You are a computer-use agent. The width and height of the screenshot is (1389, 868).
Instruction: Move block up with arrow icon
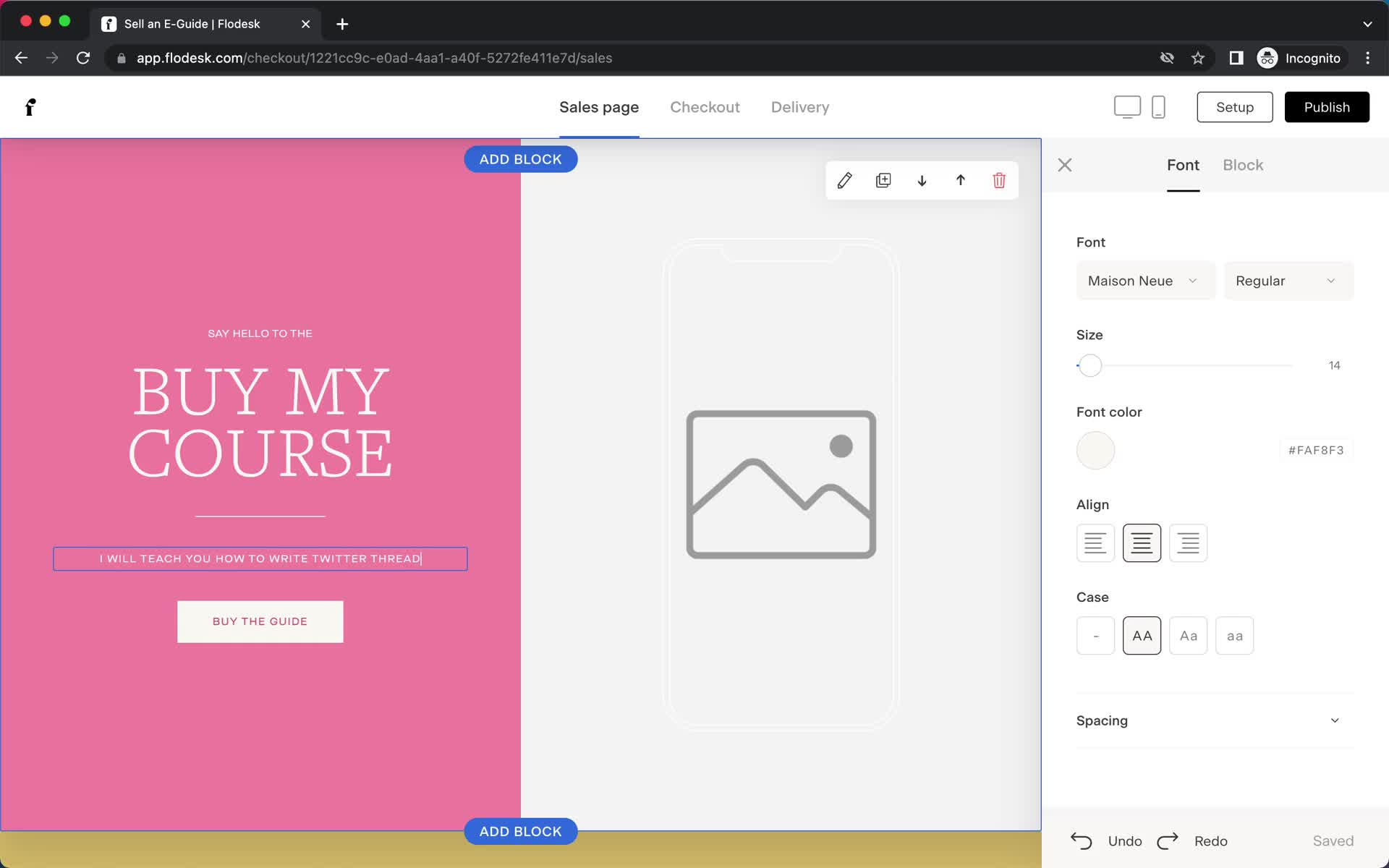961,180
